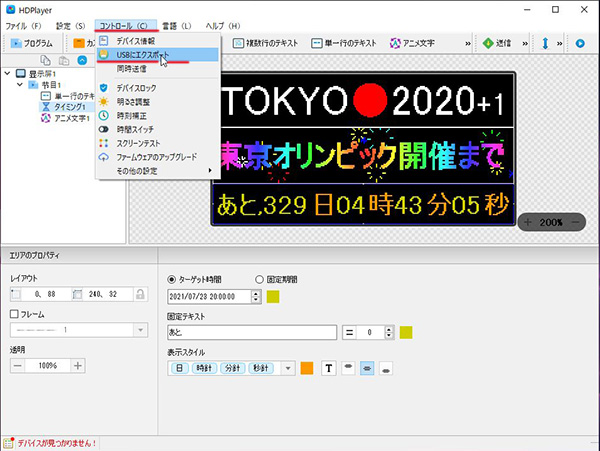The width and height of the screenshot is (600, 451).
Task: Click the fixed text input field
Action: pos(252,332)
